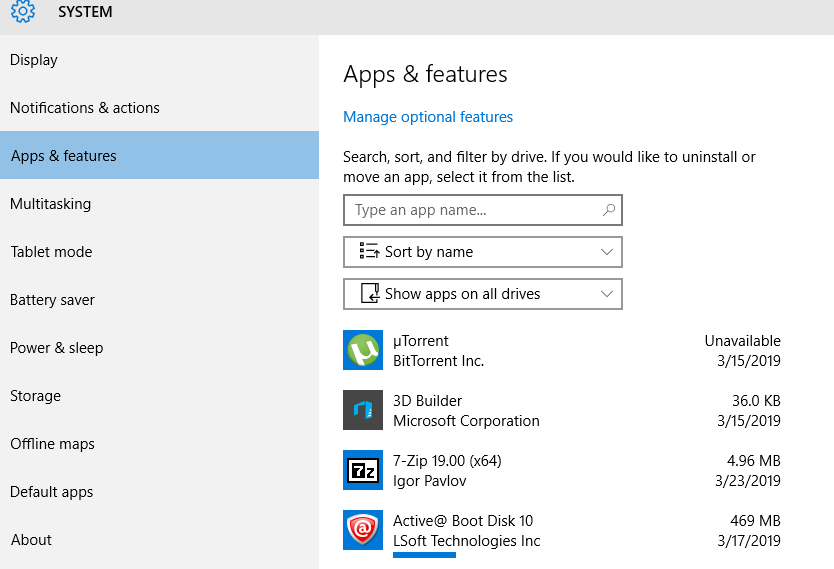The height and width of the screenshot is (569, 834).
Task: Select the 3D Builder app icon
Action: click(x=363, y=410)
